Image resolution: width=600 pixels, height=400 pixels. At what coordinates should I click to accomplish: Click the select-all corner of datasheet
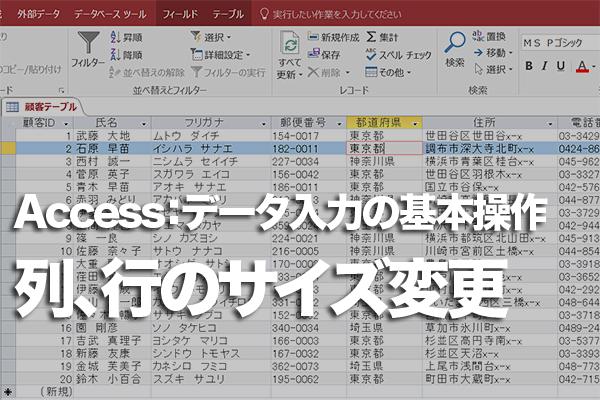[8, 123]
